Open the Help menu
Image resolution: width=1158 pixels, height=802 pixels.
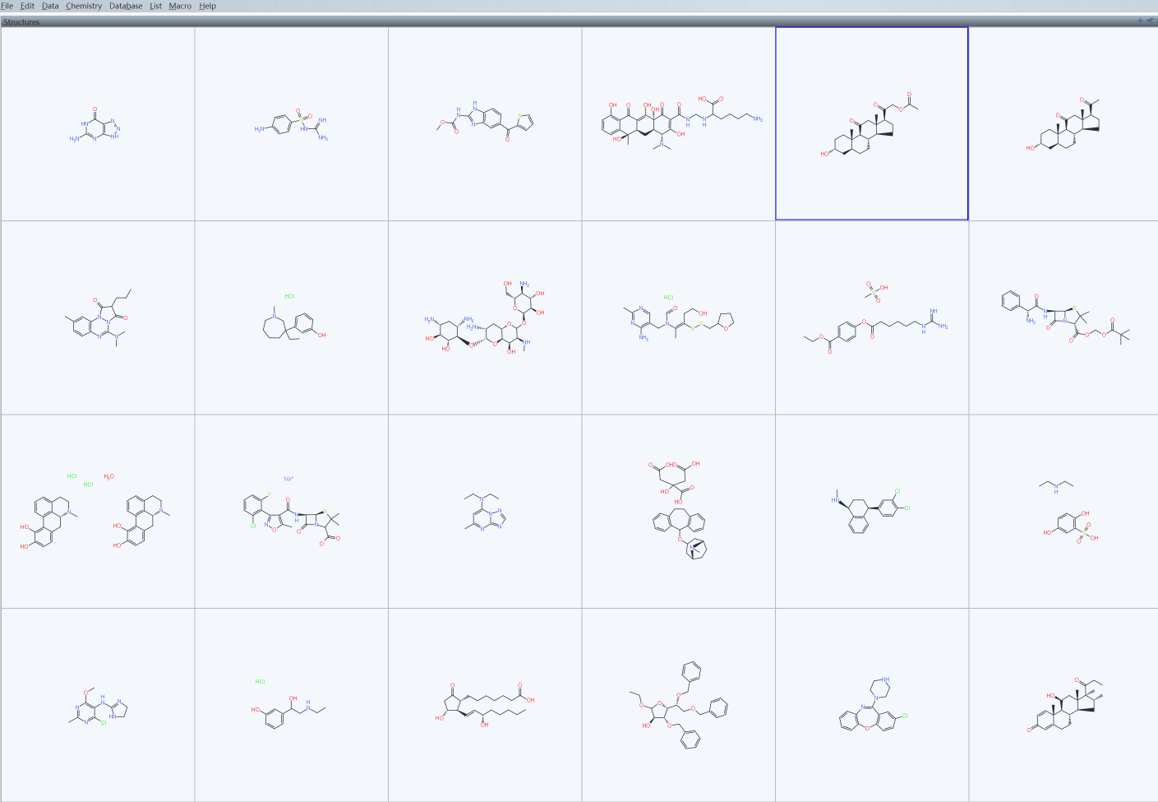pos(207,6)
